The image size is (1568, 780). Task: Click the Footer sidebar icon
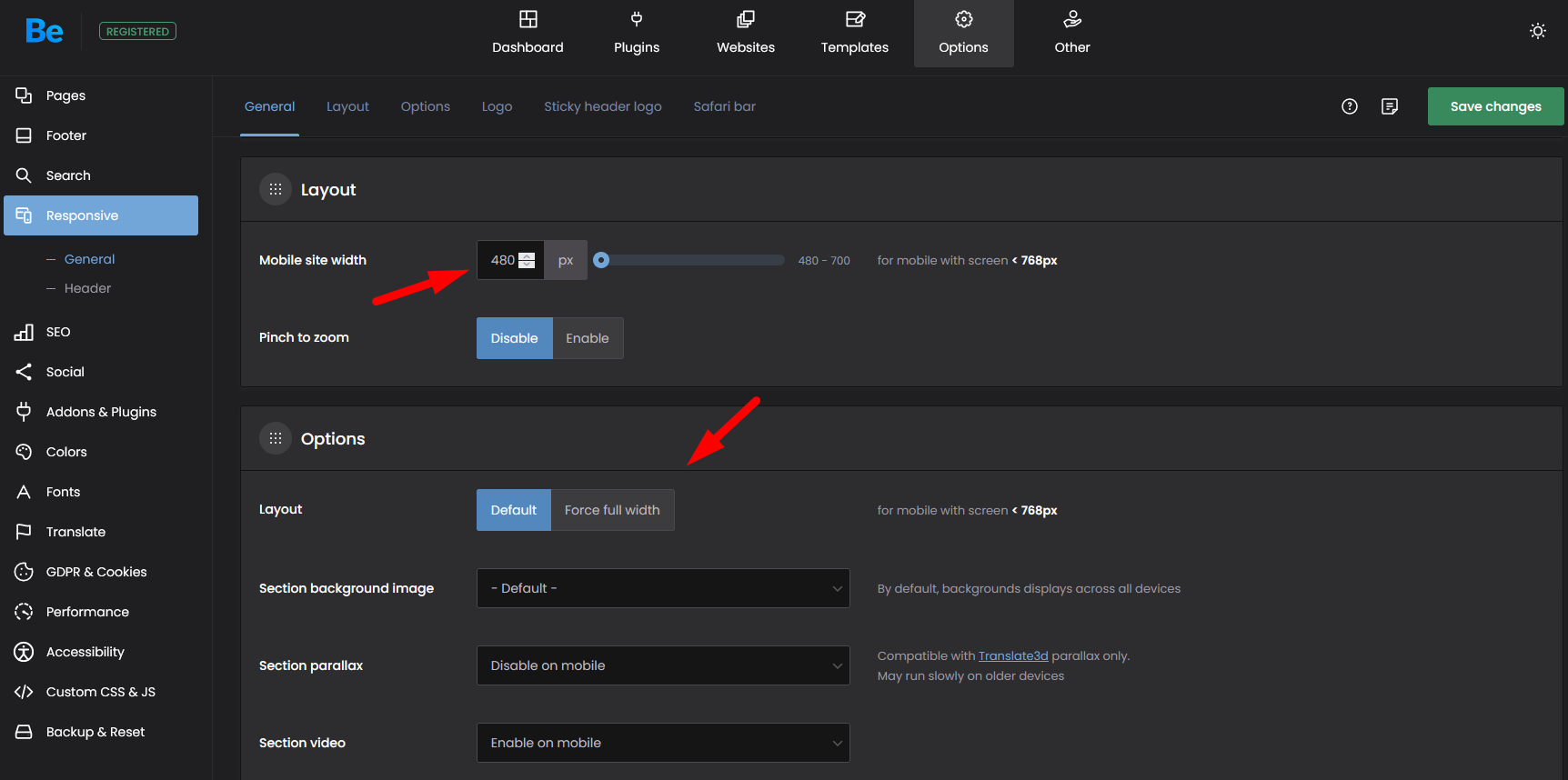24,135
